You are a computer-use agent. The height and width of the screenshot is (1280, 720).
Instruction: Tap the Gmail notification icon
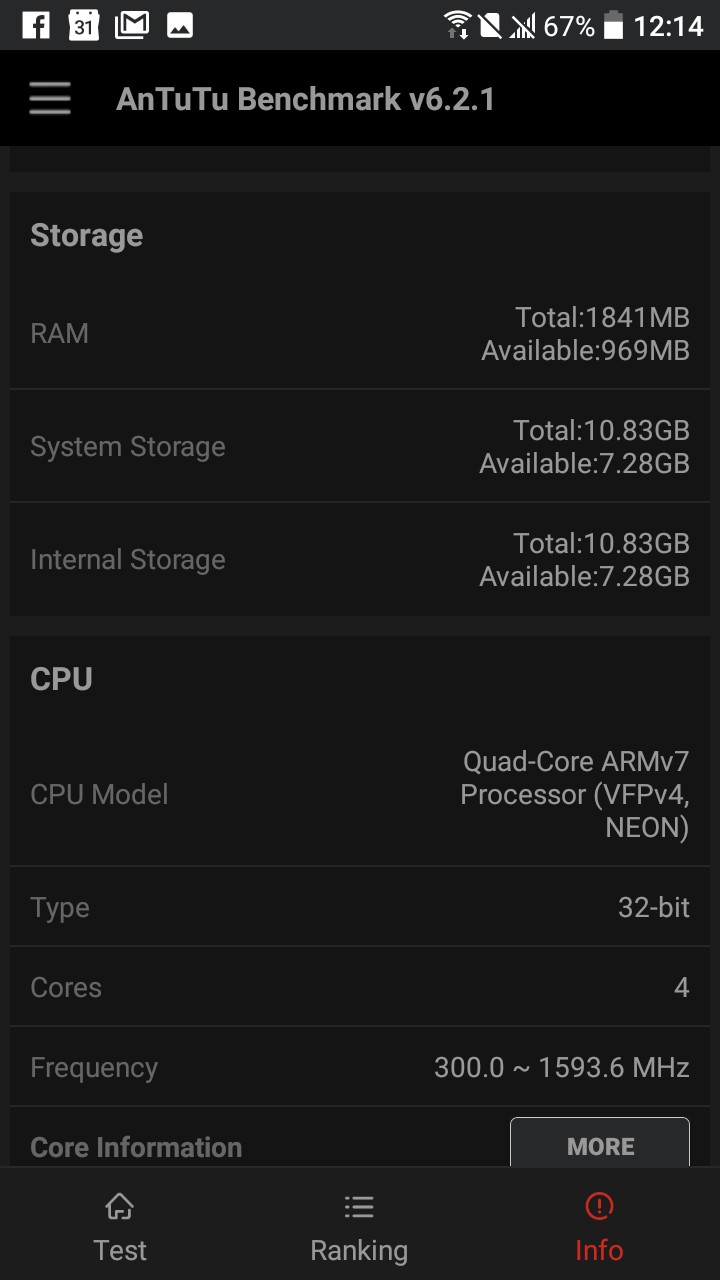click(132, 25)
